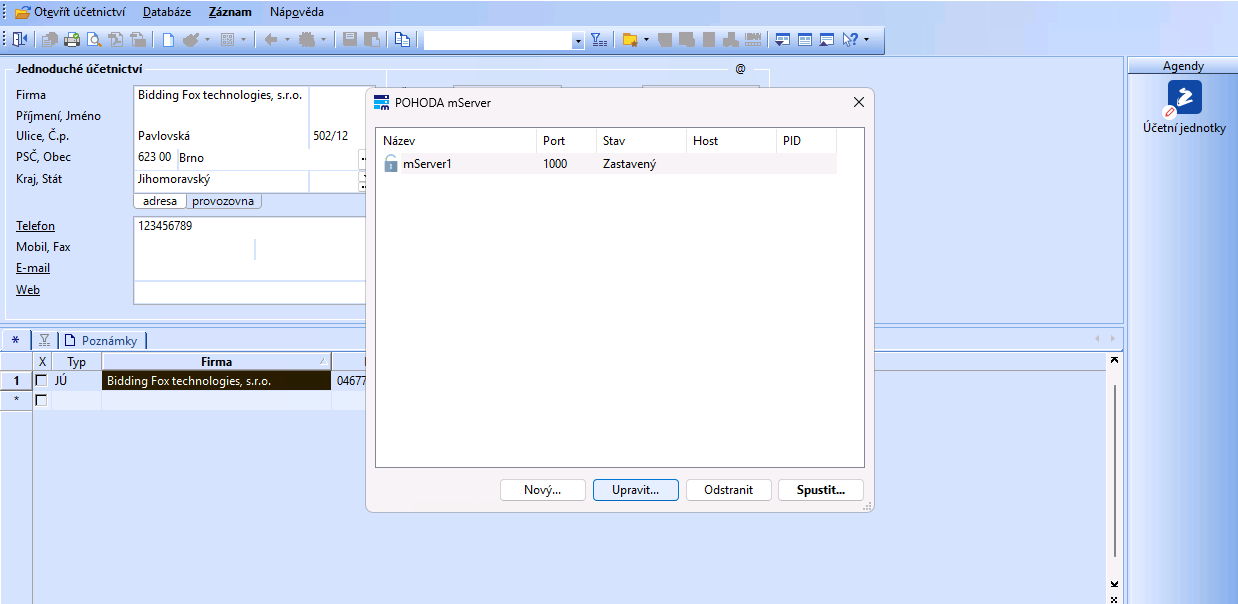Open the favorites folder with star icon

tap(630, 40)
